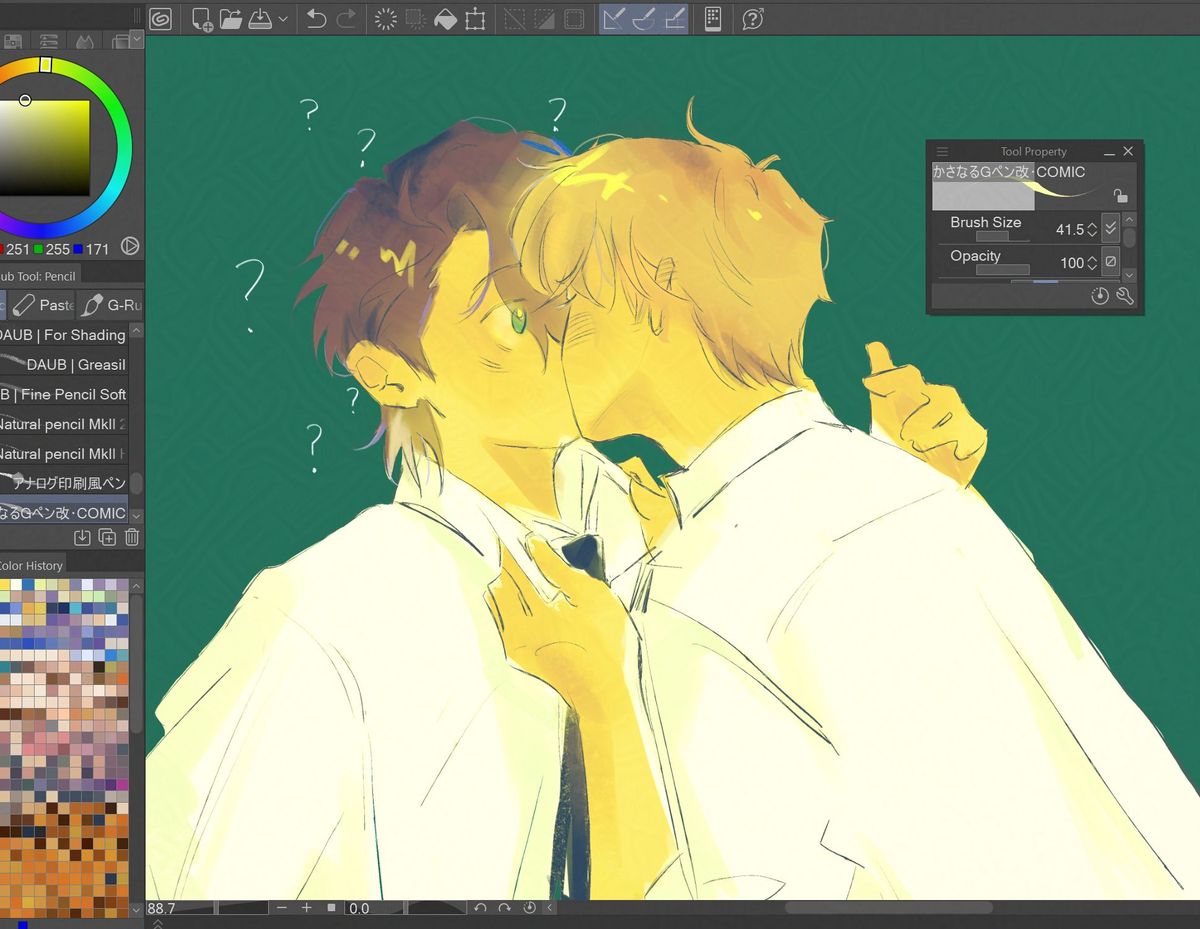Open the Clip Studio launcher icon
Image resolution: width=1200 pixels, height=929 pixels.
(160, 18)
